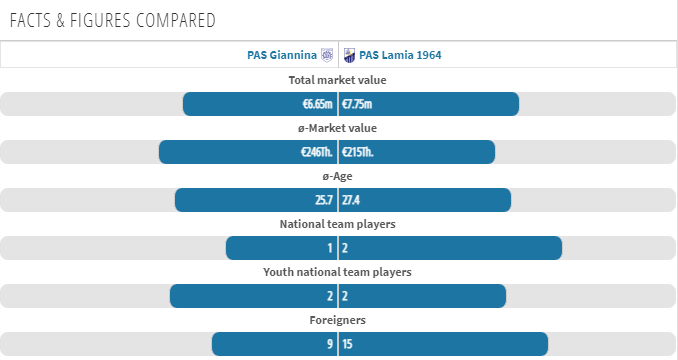Click the €7.75m total market value bar
Image resolution: width=678 pixels, height=360 pixels.
429,104
